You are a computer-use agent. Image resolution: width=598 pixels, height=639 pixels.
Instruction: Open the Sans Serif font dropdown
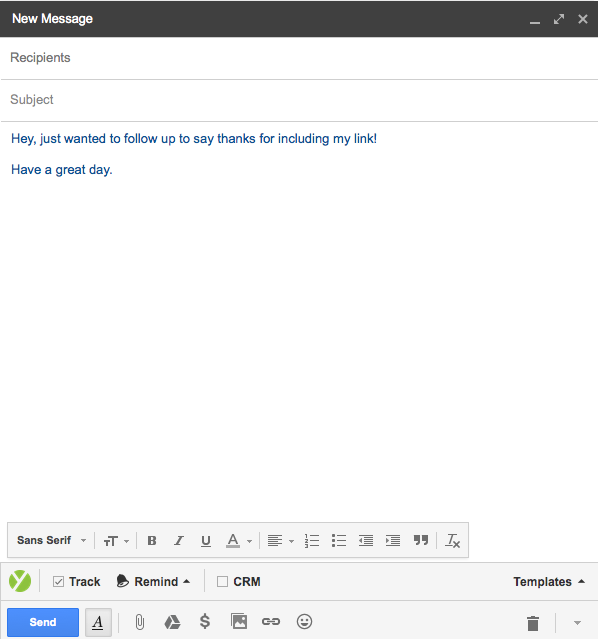[x=51, y=540]
